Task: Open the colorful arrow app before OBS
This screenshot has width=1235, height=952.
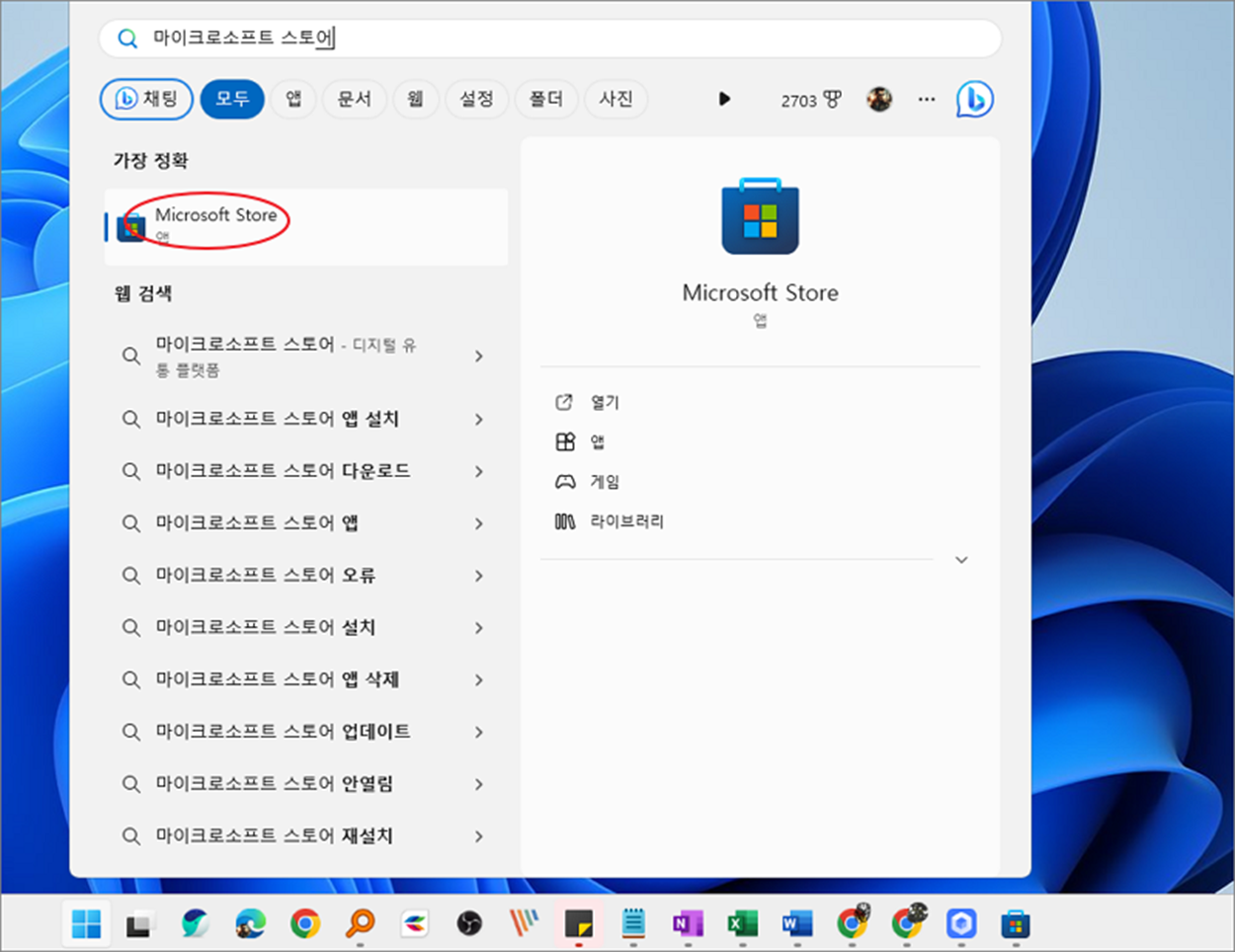Action: click(415, 924)
